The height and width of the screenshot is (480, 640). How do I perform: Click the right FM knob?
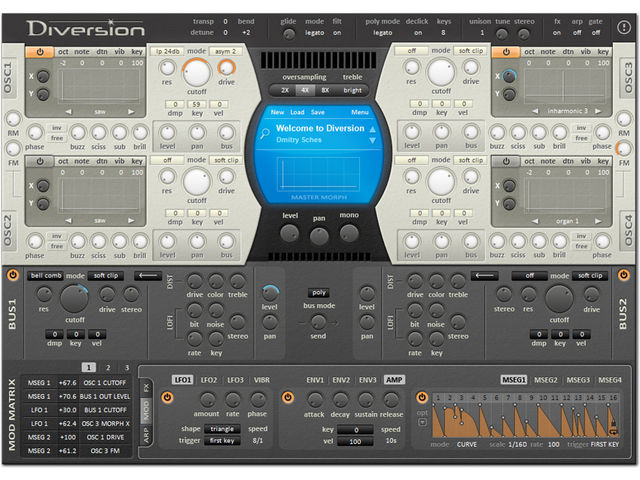point(624,149)
